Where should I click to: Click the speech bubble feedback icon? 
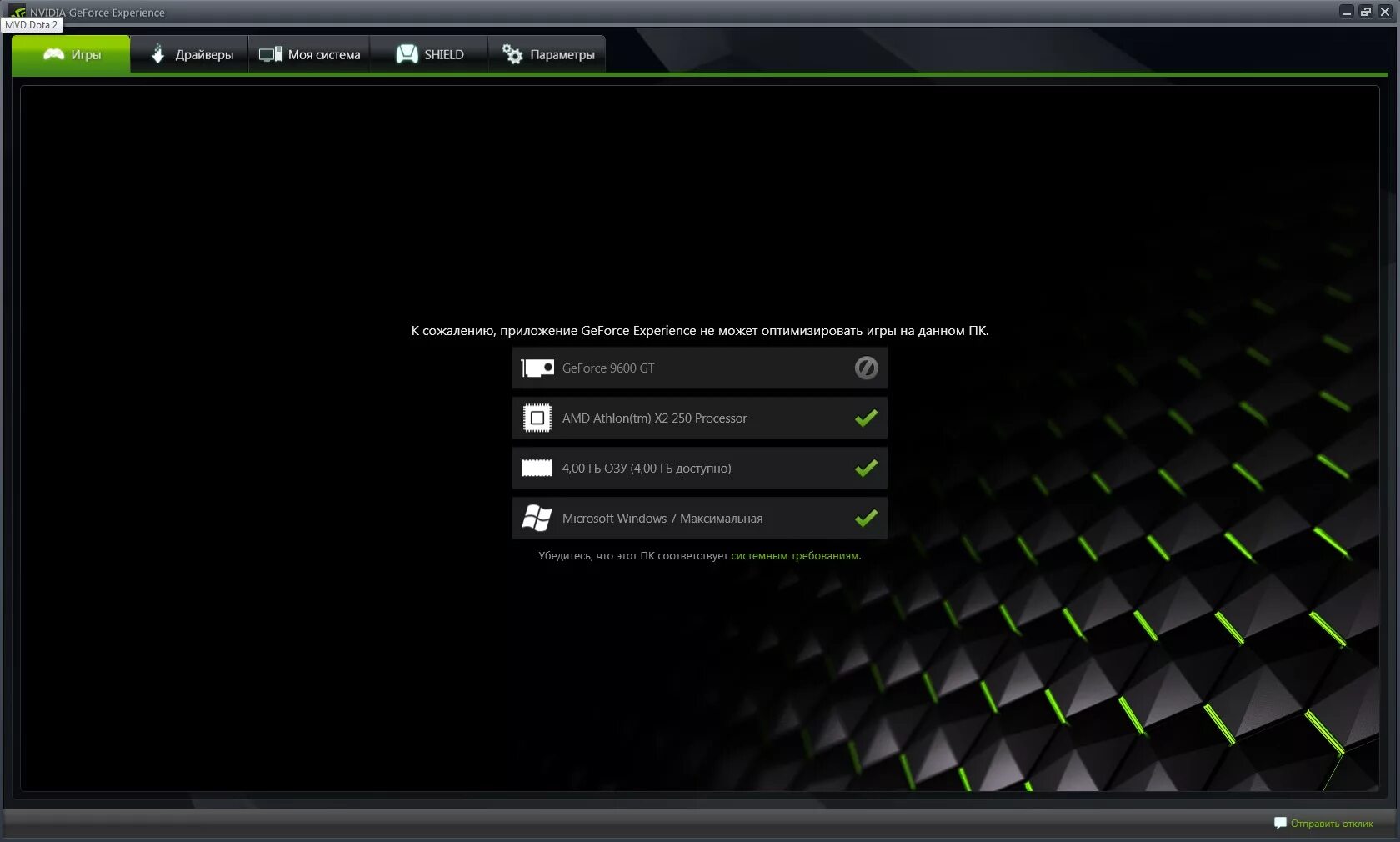1280,824
